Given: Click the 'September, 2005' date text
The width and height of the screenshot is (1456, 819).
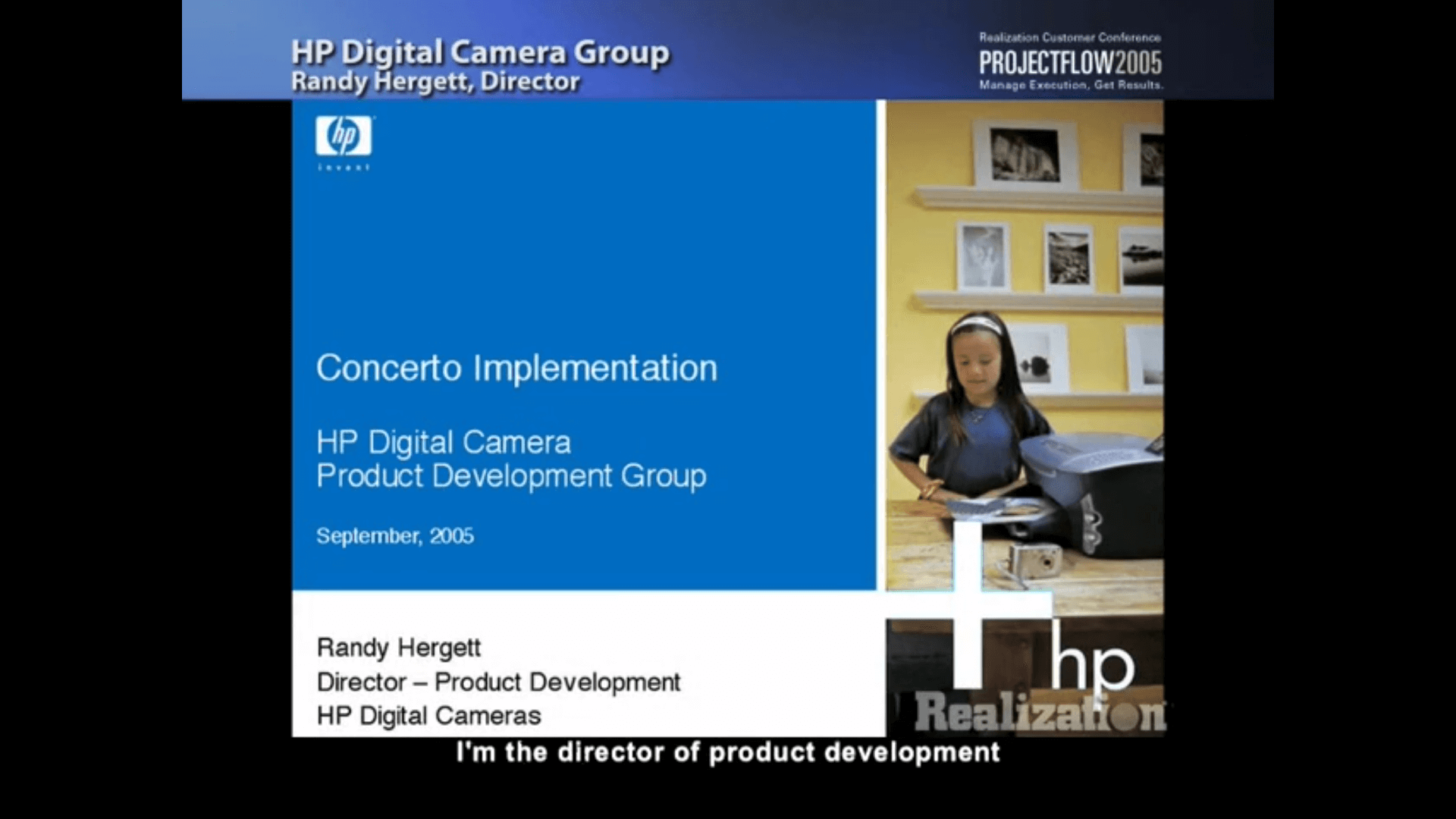Looking at the screenshot, I should 395,536.
